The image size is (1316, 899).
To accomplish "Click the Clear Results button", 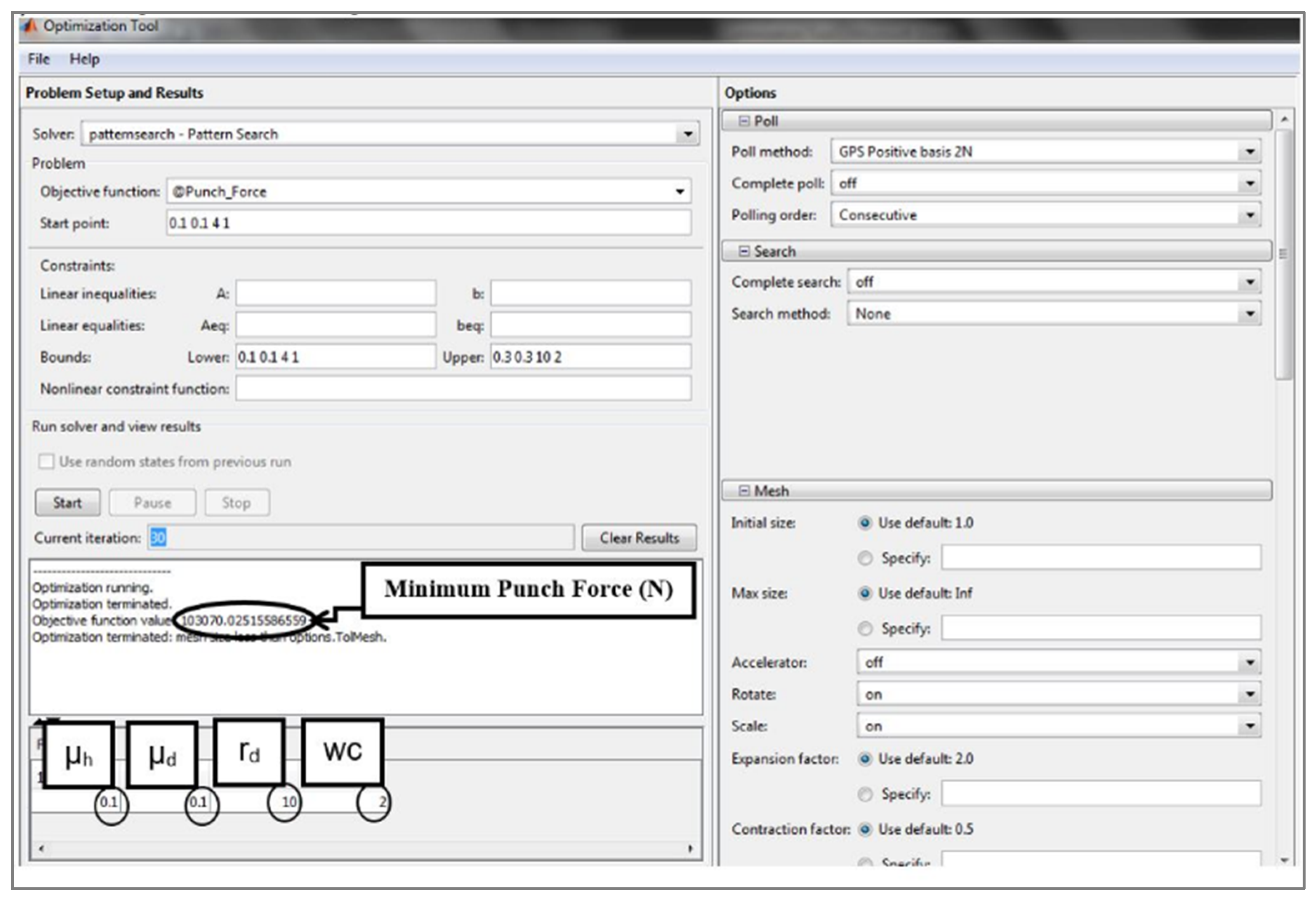I will pyautogui.click(x=639, y=538).
